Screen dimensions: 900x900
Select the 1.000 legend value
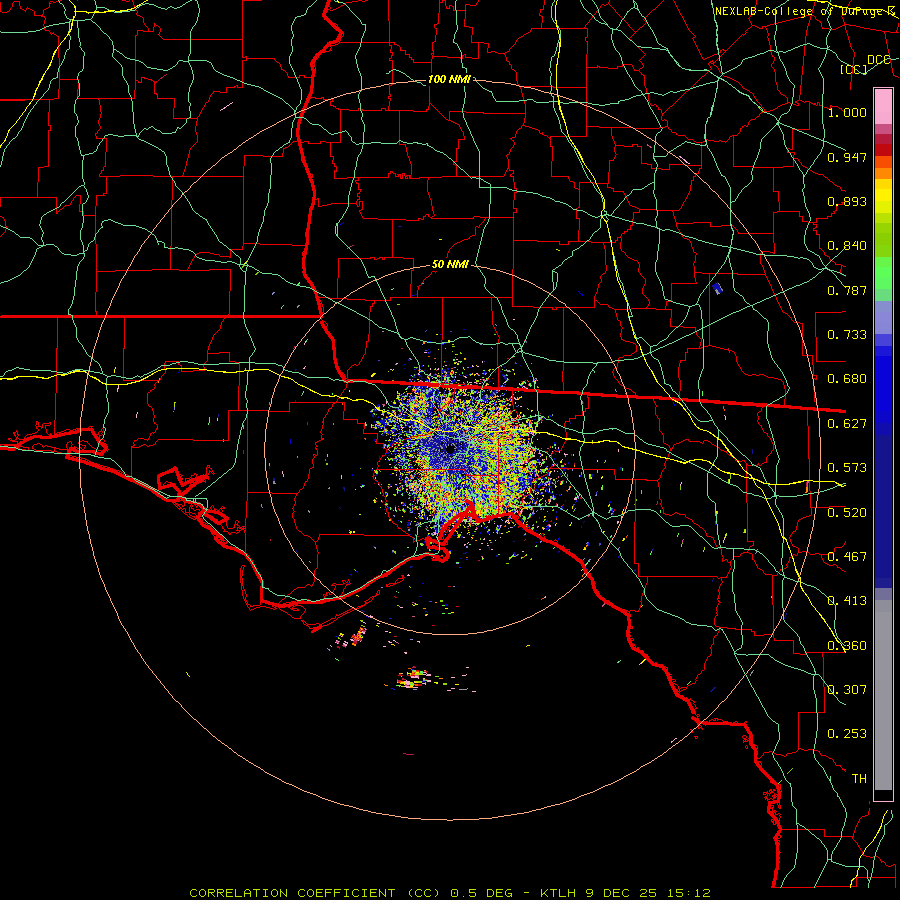[847, 112]
